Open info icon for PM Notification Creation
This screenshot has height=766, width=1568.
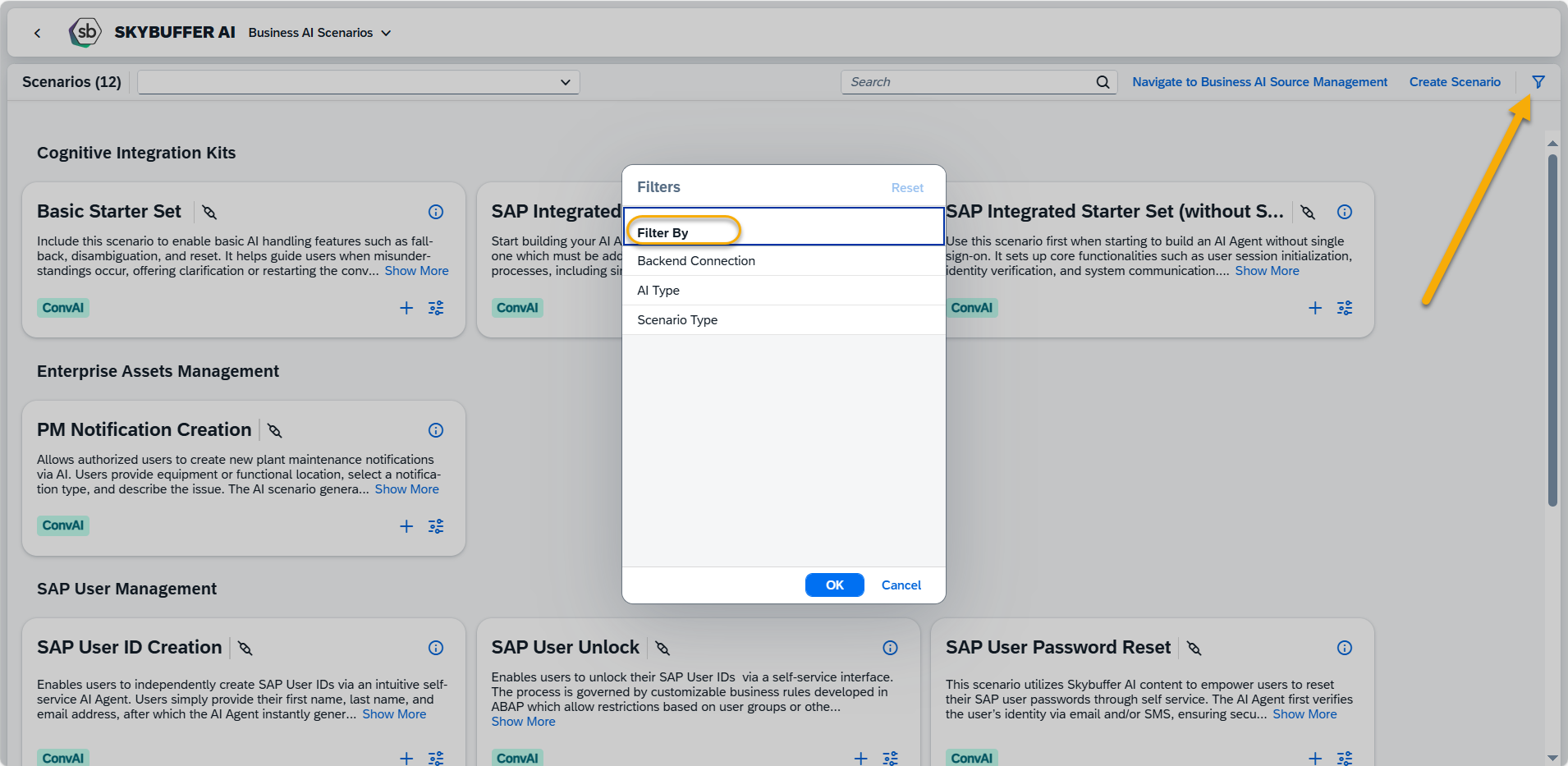[x=436, y=430]
